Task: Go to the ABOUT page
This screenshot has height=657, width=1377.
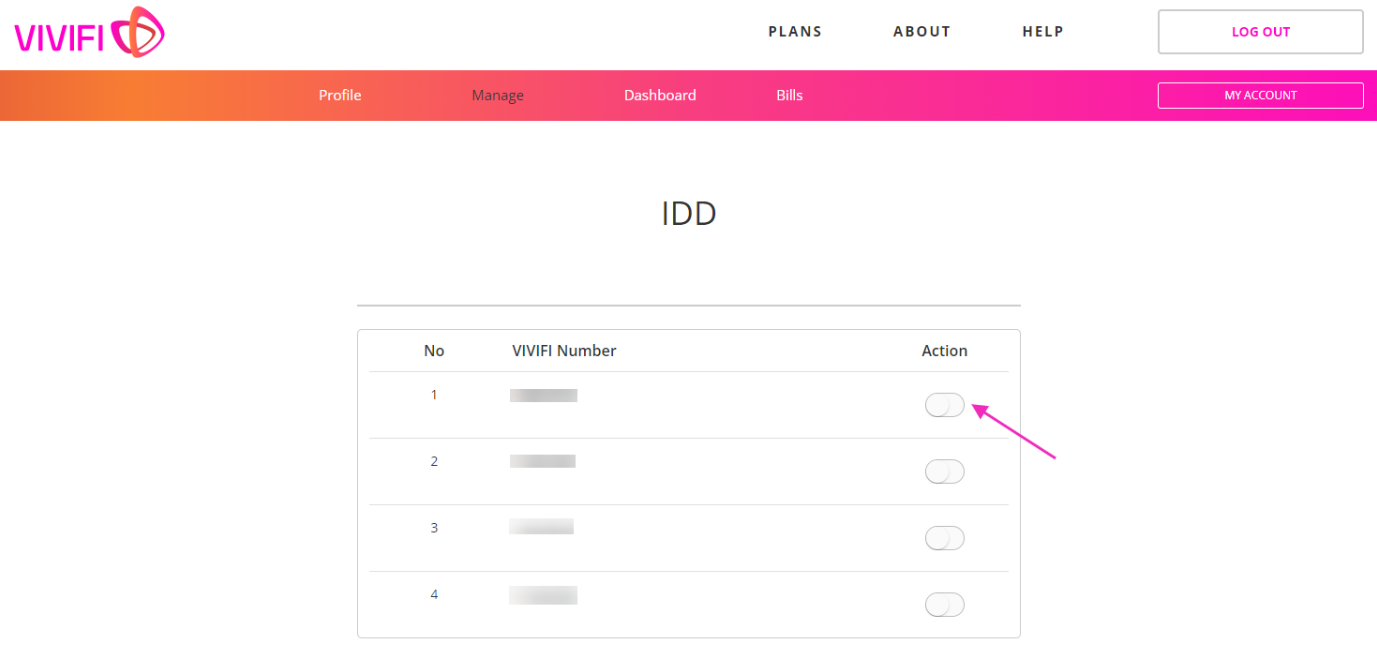Action: (x=921, y=32)
